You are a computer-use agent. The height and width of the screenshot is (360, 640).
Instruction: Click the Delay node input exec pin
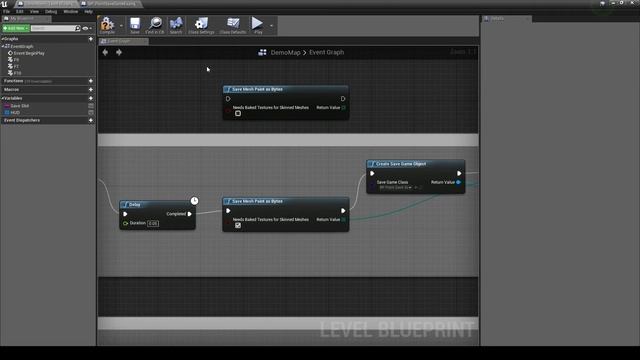point(125,214)
